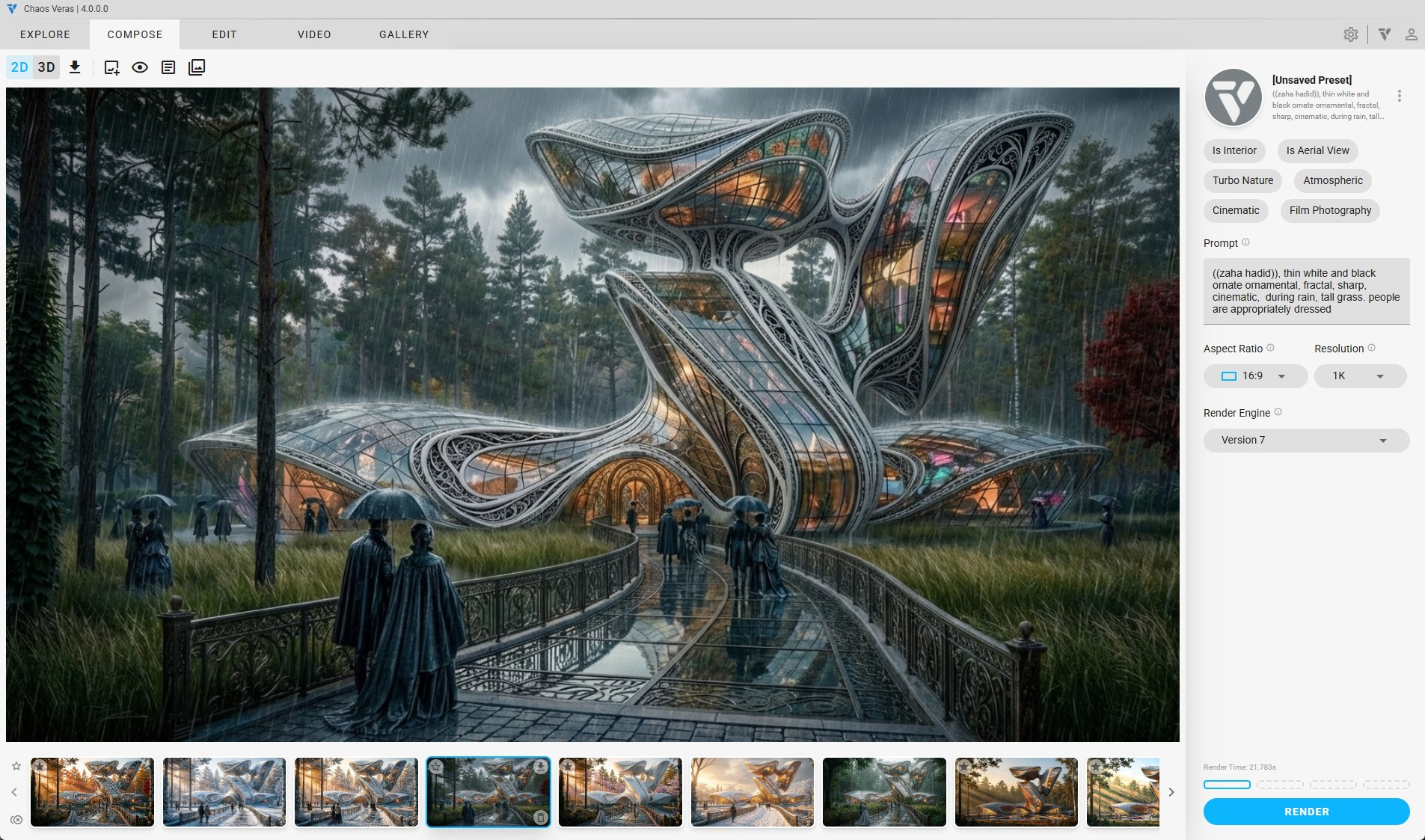Open the Aspect Ratio 16:9 dropdown
This screenshot has width=1425, height=840.
[x=1254, y=376]
